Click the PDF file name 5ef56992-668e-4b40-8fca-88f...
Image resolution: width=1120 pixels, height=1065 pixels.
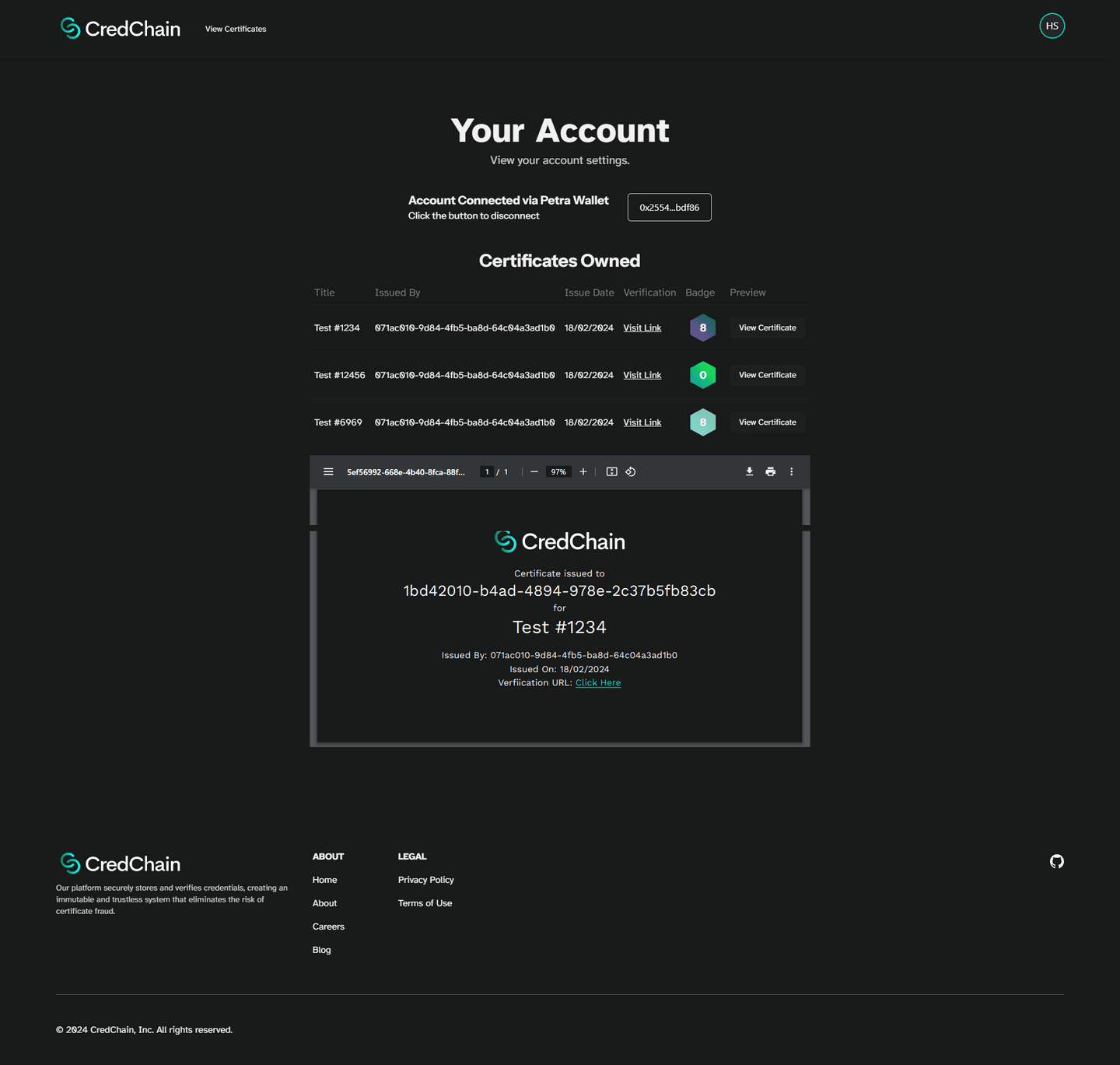tap(406, 471)
